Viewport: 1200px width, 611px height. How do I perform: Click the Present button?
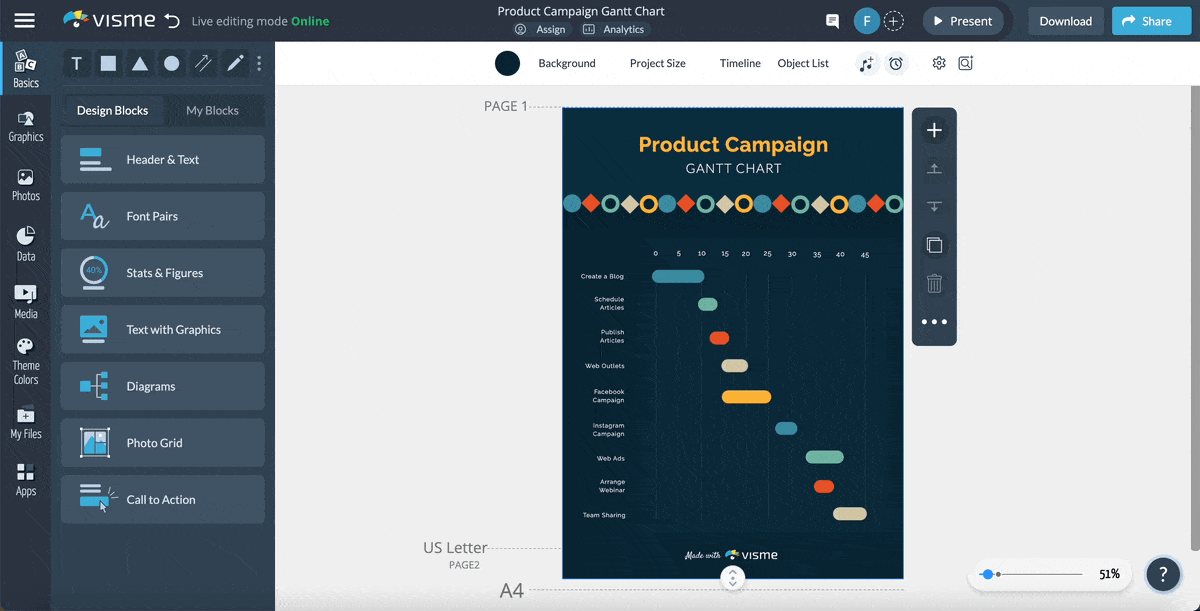tap(962, 20)
